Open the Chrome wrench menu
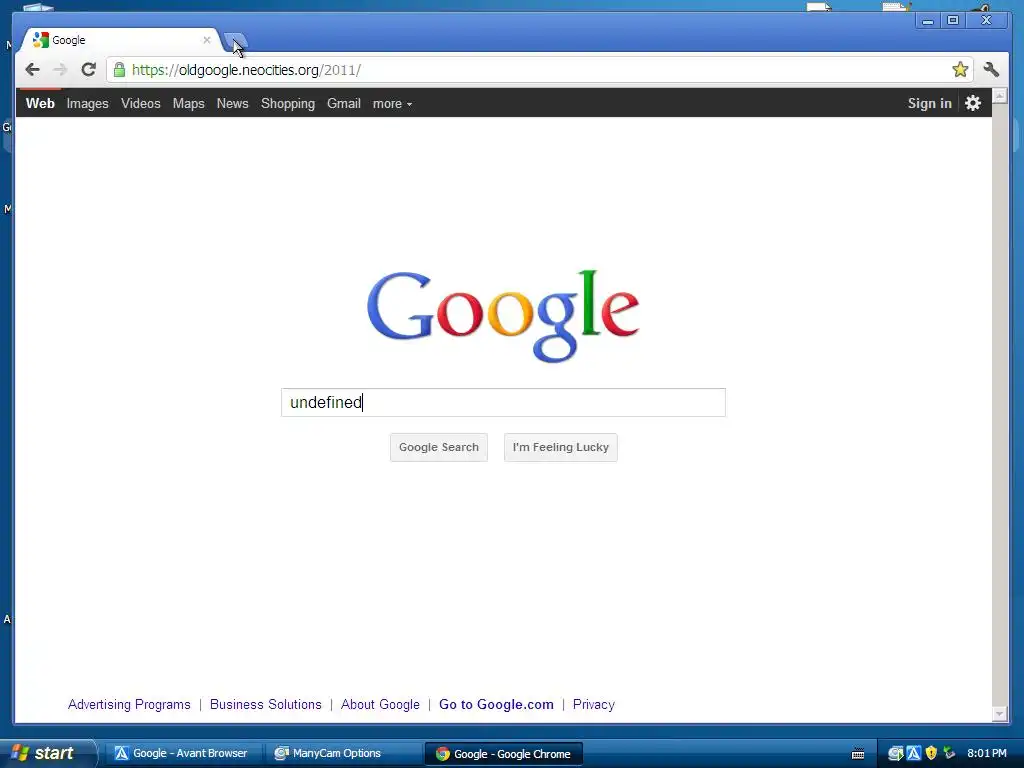The height and width of the screenshot is (768, 1024). click(x=991, y=69)
